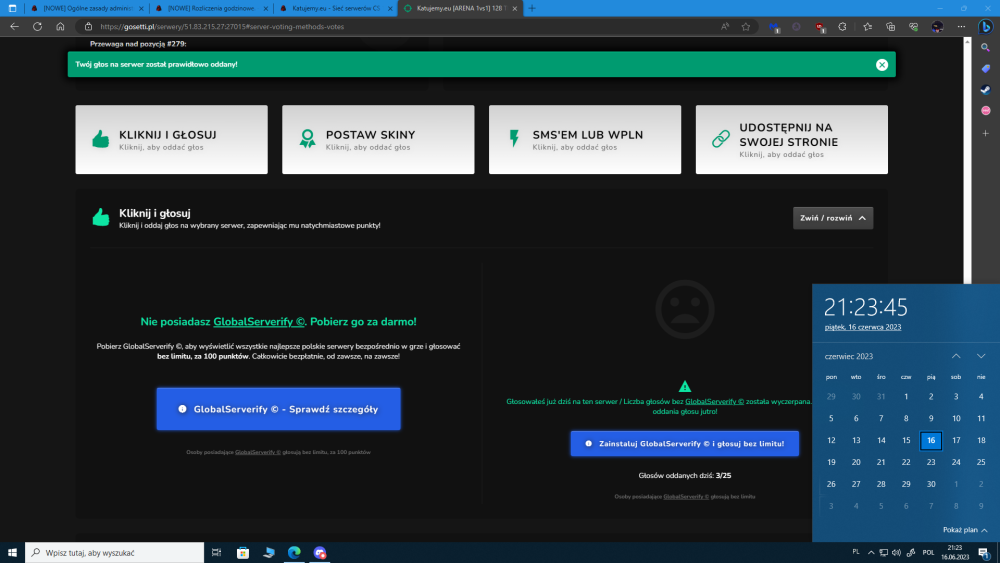Screen dimensions: 1000x563
Task: Open the uBlock Origin extension icon
Action: point(820,27)
